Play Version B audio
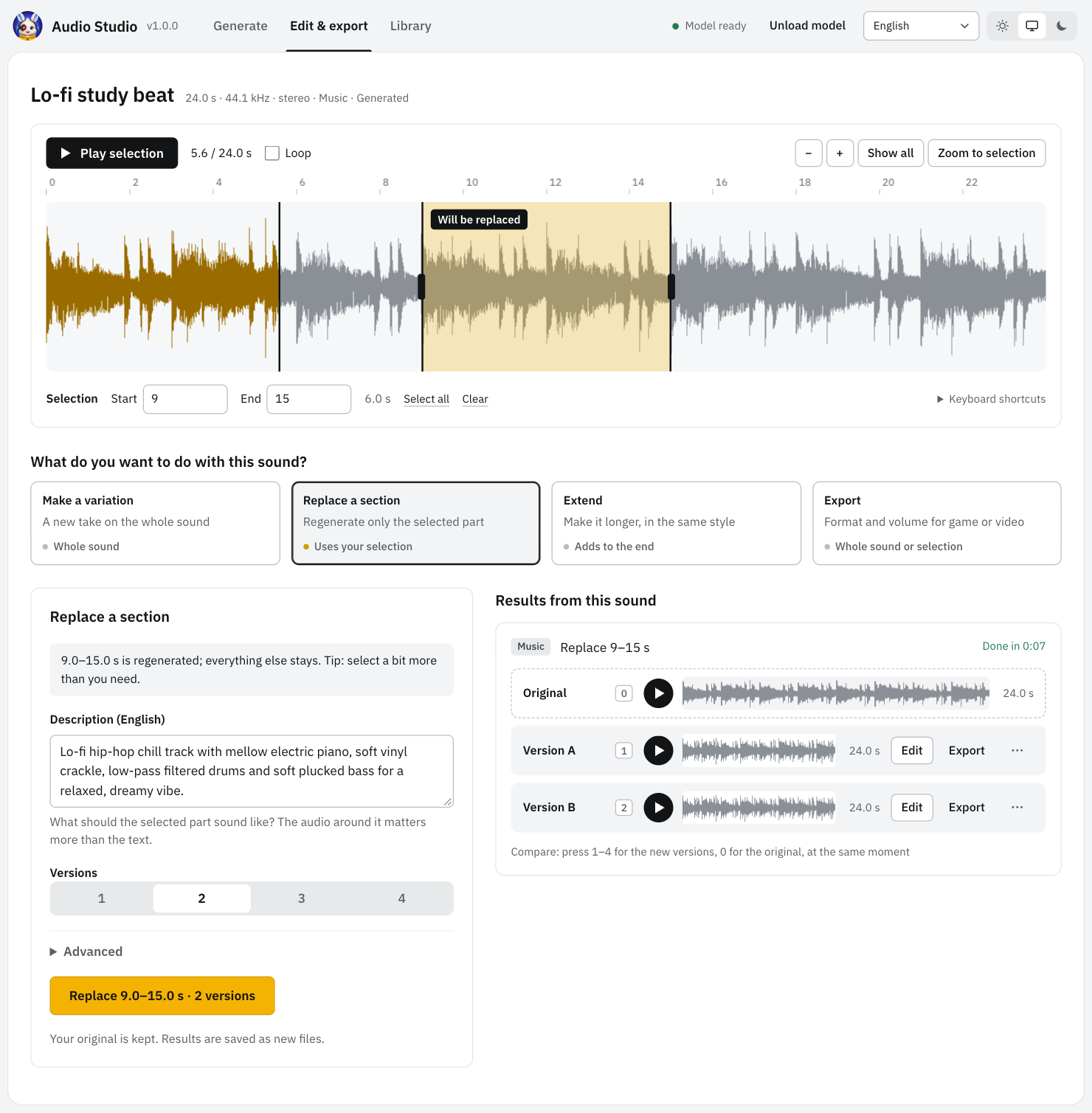Screen dimensions: 1092x1113 (658, 808)
